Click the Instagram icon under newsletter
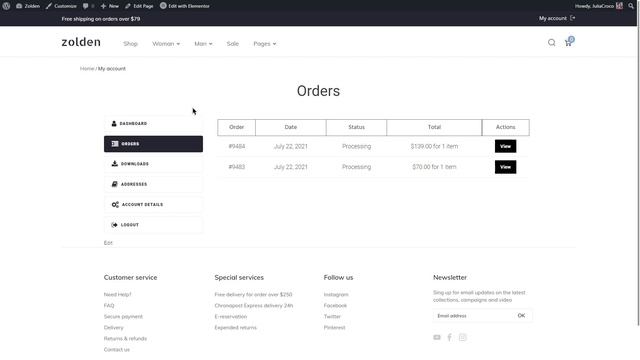This screenshot has height=360, width=640. 462,337
